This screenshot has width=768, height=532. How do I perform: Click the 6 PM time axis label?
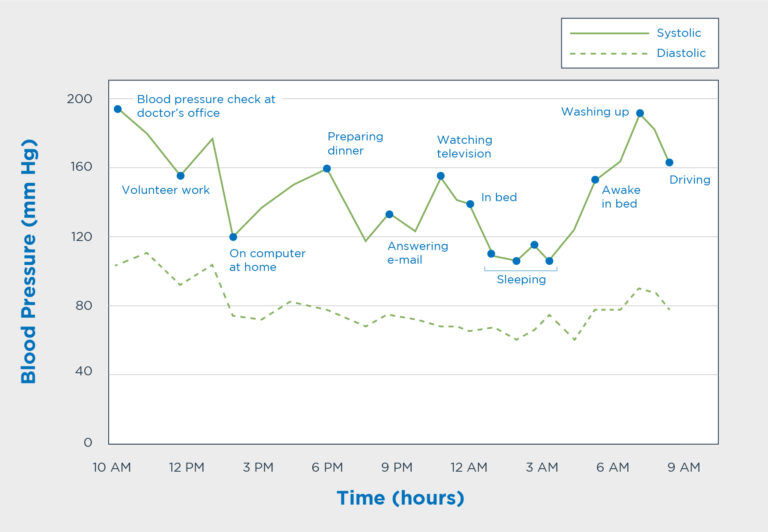click(327, 467)
